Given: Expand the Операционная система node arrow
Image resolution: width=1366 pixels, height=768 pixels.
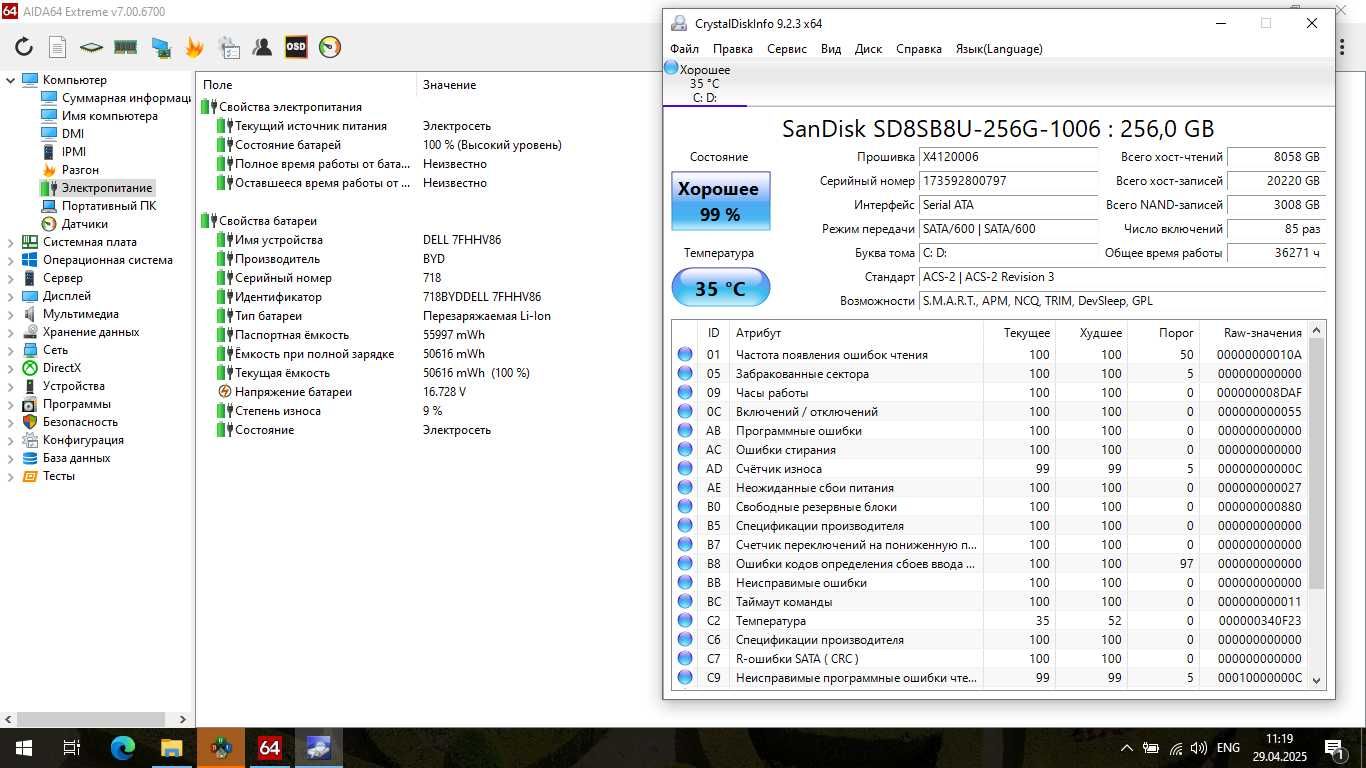Looking at the screenshot, I should [10, 260].
